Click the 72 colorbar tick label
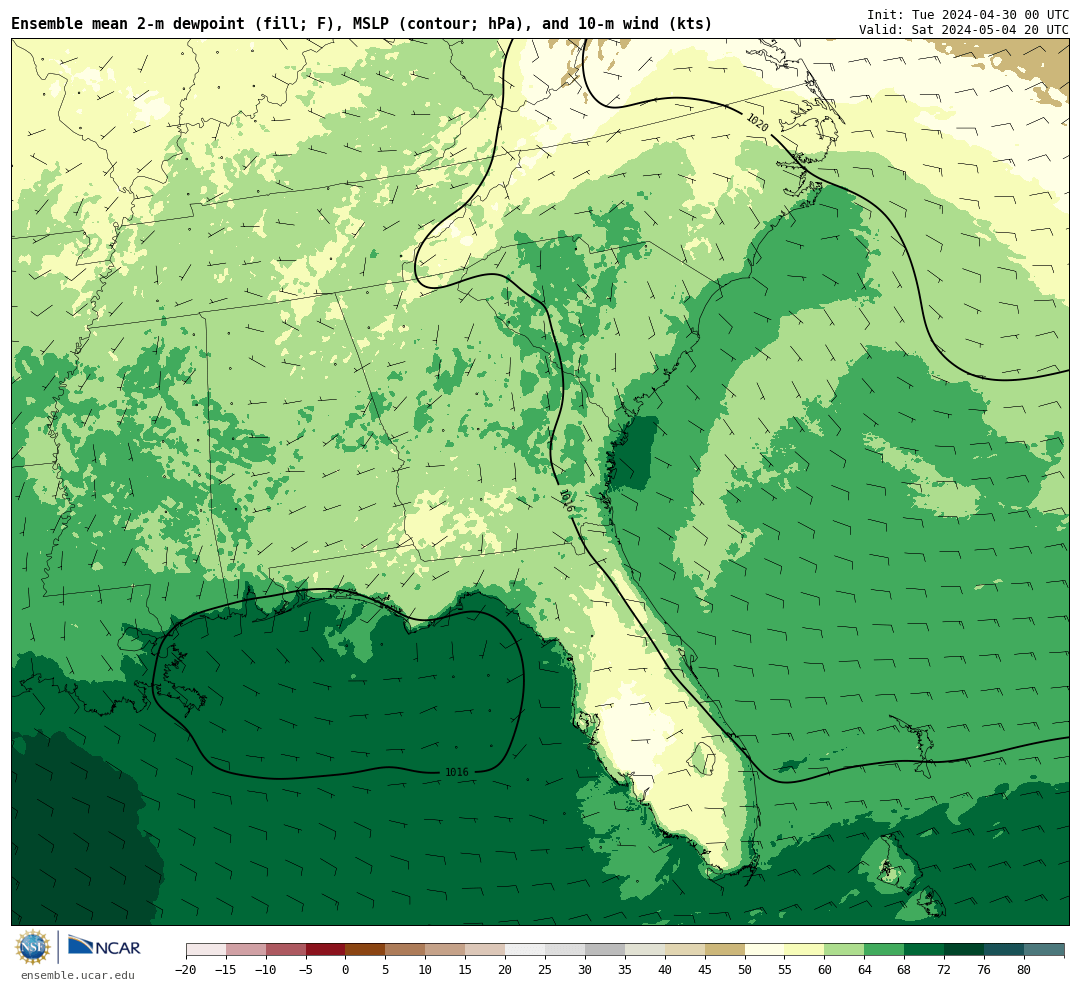This screenshot has width=1080, height=988. [x=945, y=970]
